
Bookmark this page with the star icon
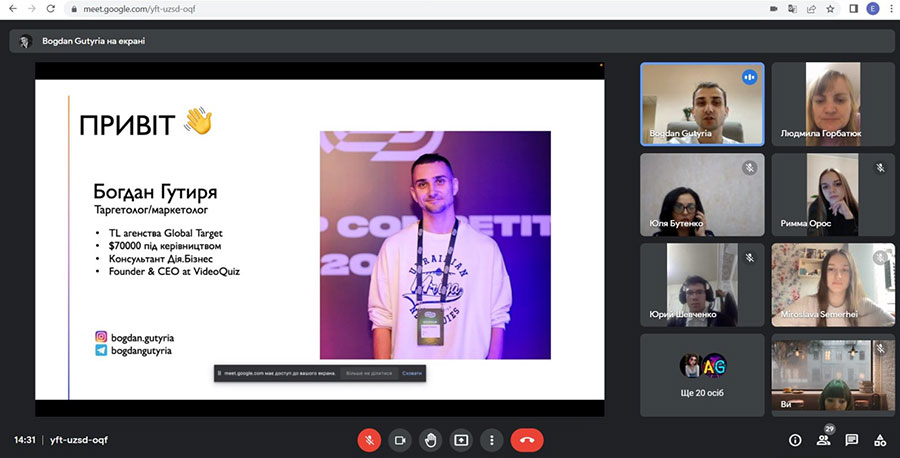pos(830,9)
